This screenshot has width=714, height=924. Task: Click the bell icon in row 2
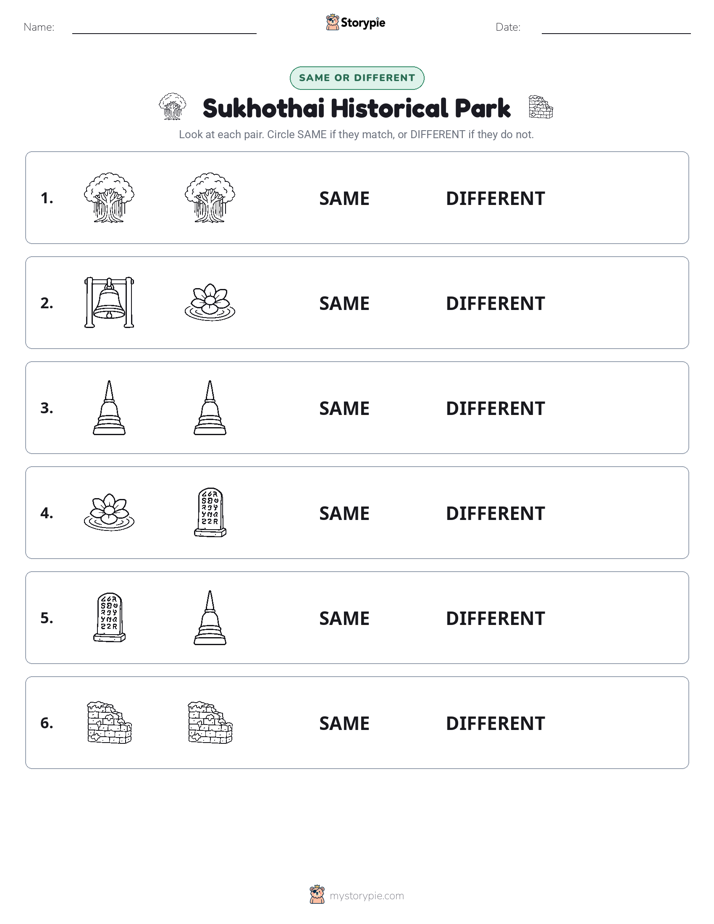109,302
